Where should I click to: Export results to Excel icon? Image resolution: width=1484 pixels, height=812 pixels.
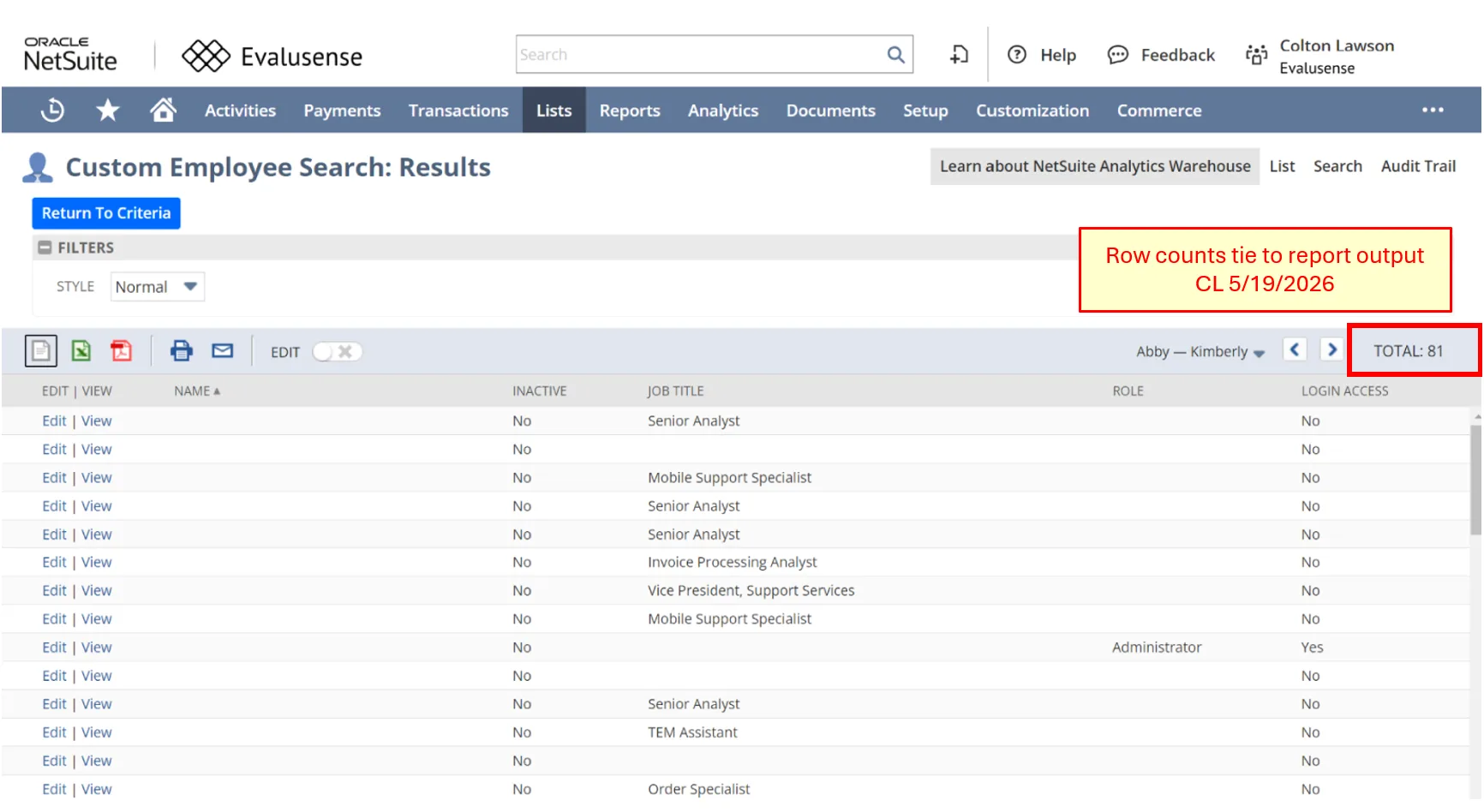(81, 351)
